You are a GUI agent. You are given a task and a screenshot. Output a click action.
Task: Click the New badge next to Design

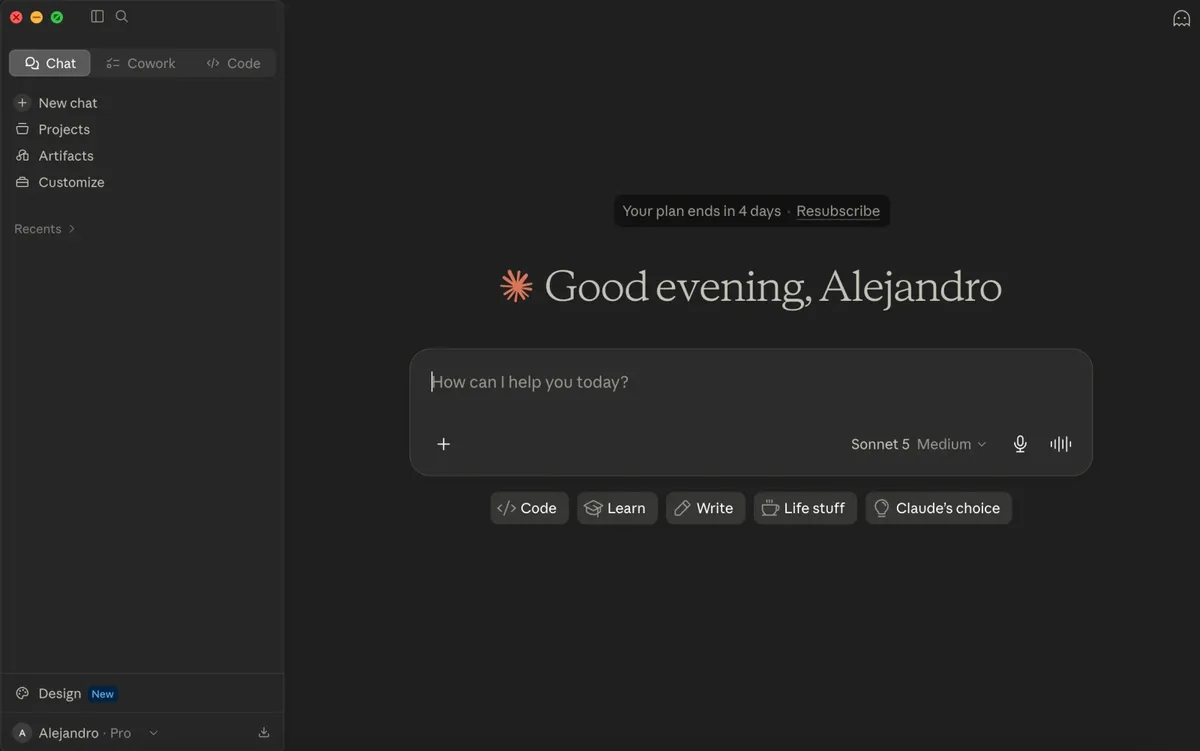click(x=103, y=694)
